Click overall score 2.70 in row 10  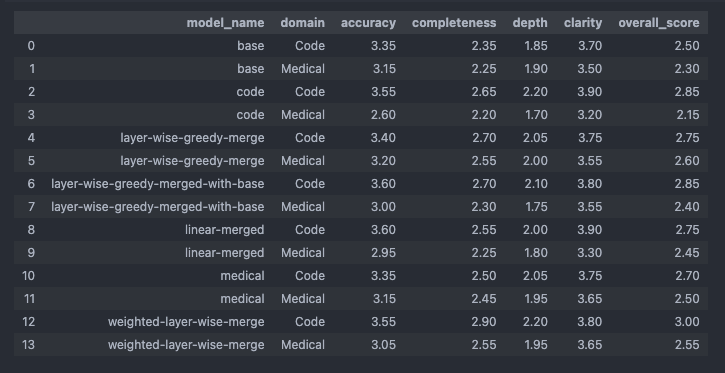click(687, 275)
